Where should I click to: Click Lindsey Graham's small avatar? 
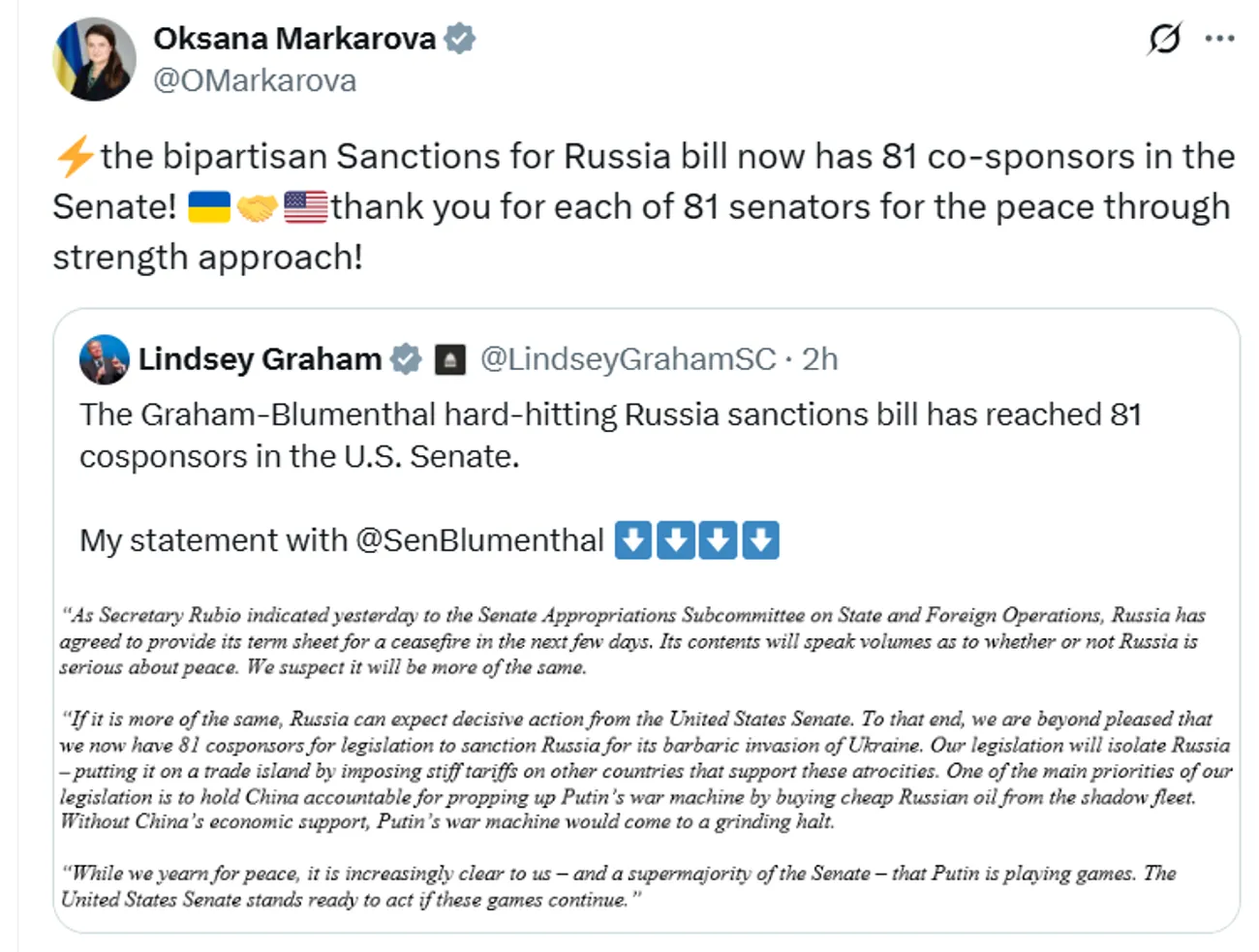click(x=105, y=359)
